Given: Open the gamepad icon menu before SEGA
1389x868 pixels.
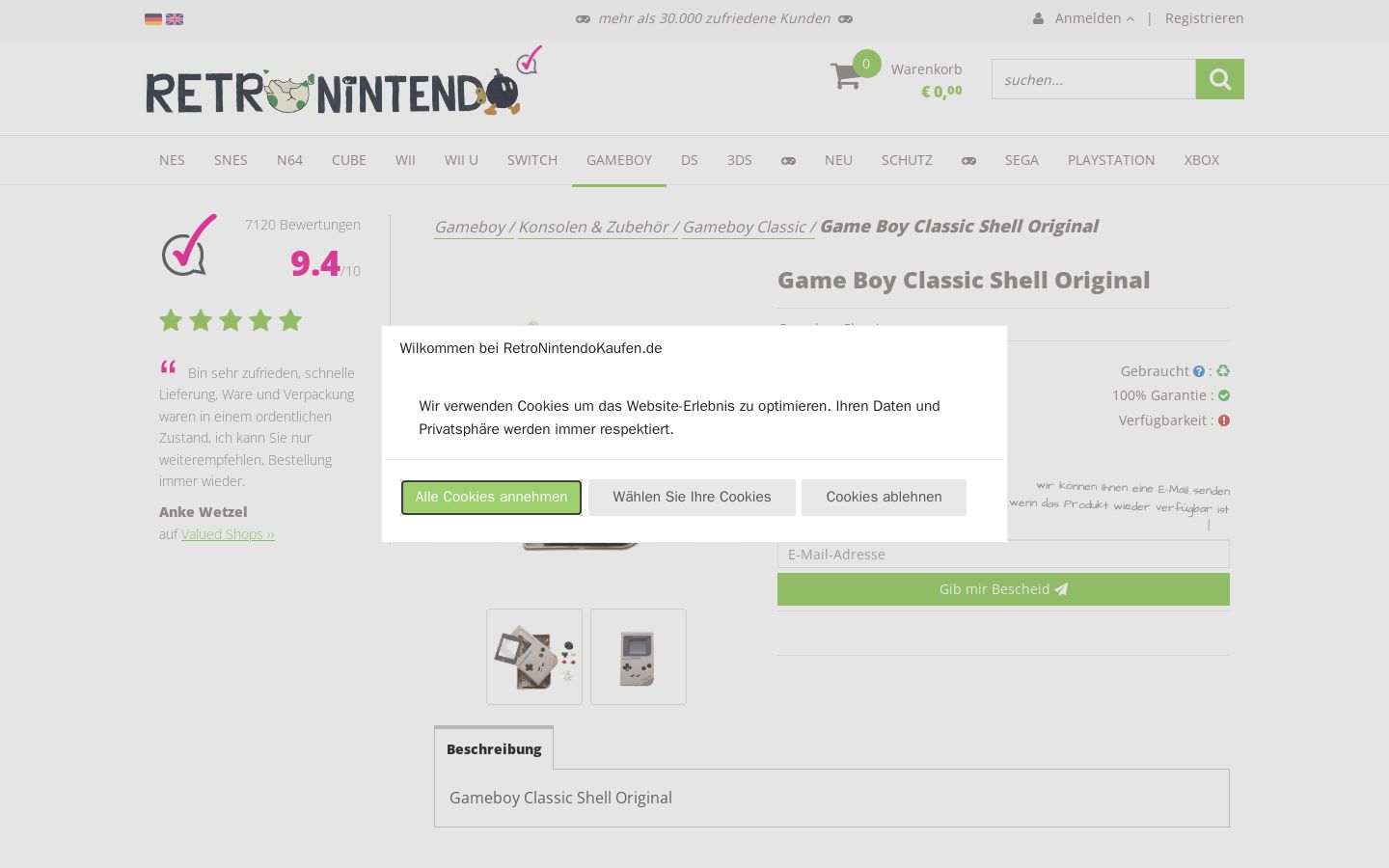Looking at the screenshot, I should [968, 160].
